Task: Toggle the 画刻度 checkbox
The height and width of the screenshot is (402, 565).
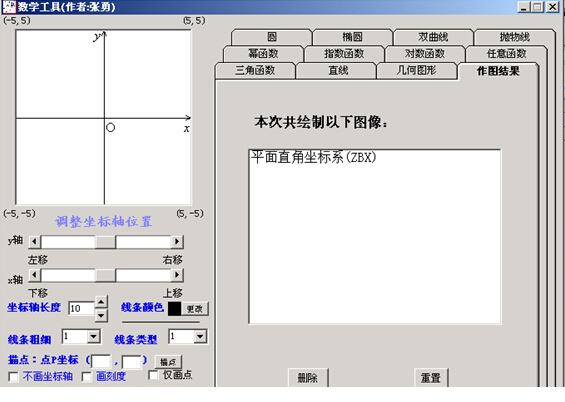Action: click(86, 377)
